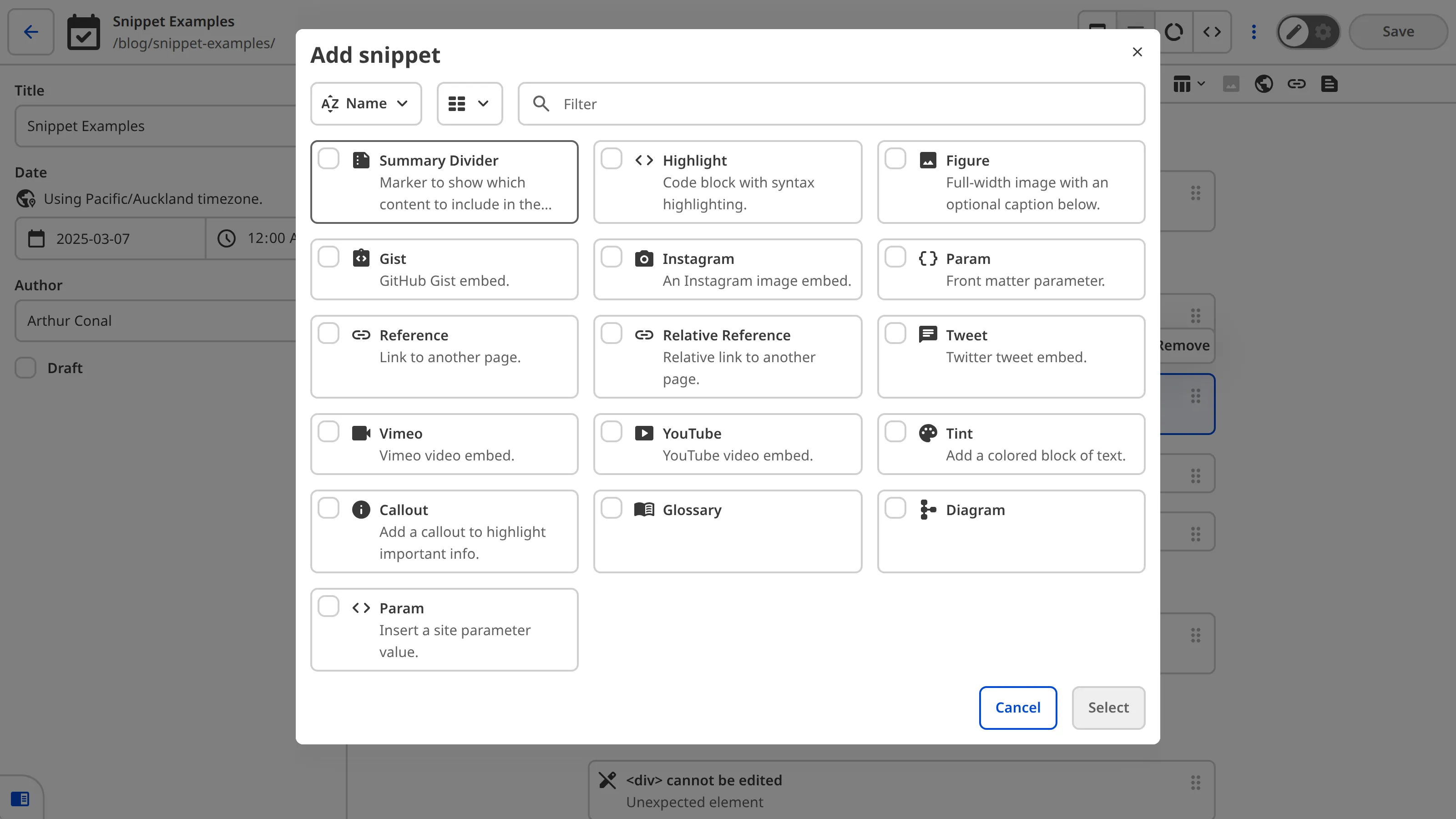1456x819 pixels.
Task: Click the magnifier icon in Filter
Action: coord(541,103)
